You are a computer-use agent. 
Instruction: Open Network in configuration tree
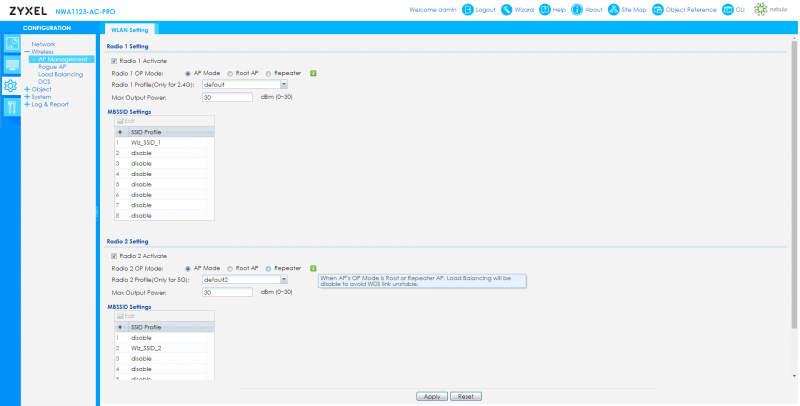43,44
